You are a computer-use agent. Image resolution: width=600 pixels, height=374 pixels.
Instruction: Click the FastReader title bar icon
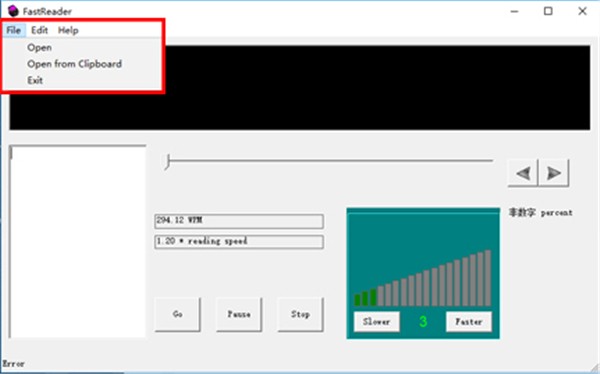(13, 11)
